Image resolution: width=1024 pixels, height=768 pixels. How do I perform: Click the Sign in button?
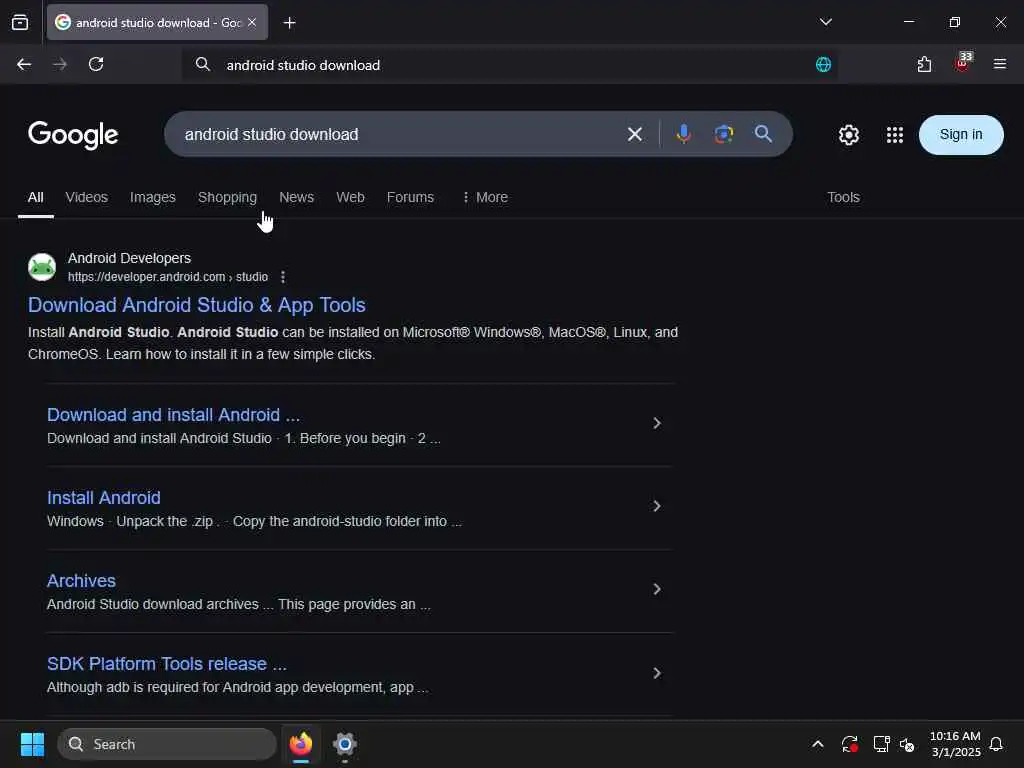tap(961, 135)
